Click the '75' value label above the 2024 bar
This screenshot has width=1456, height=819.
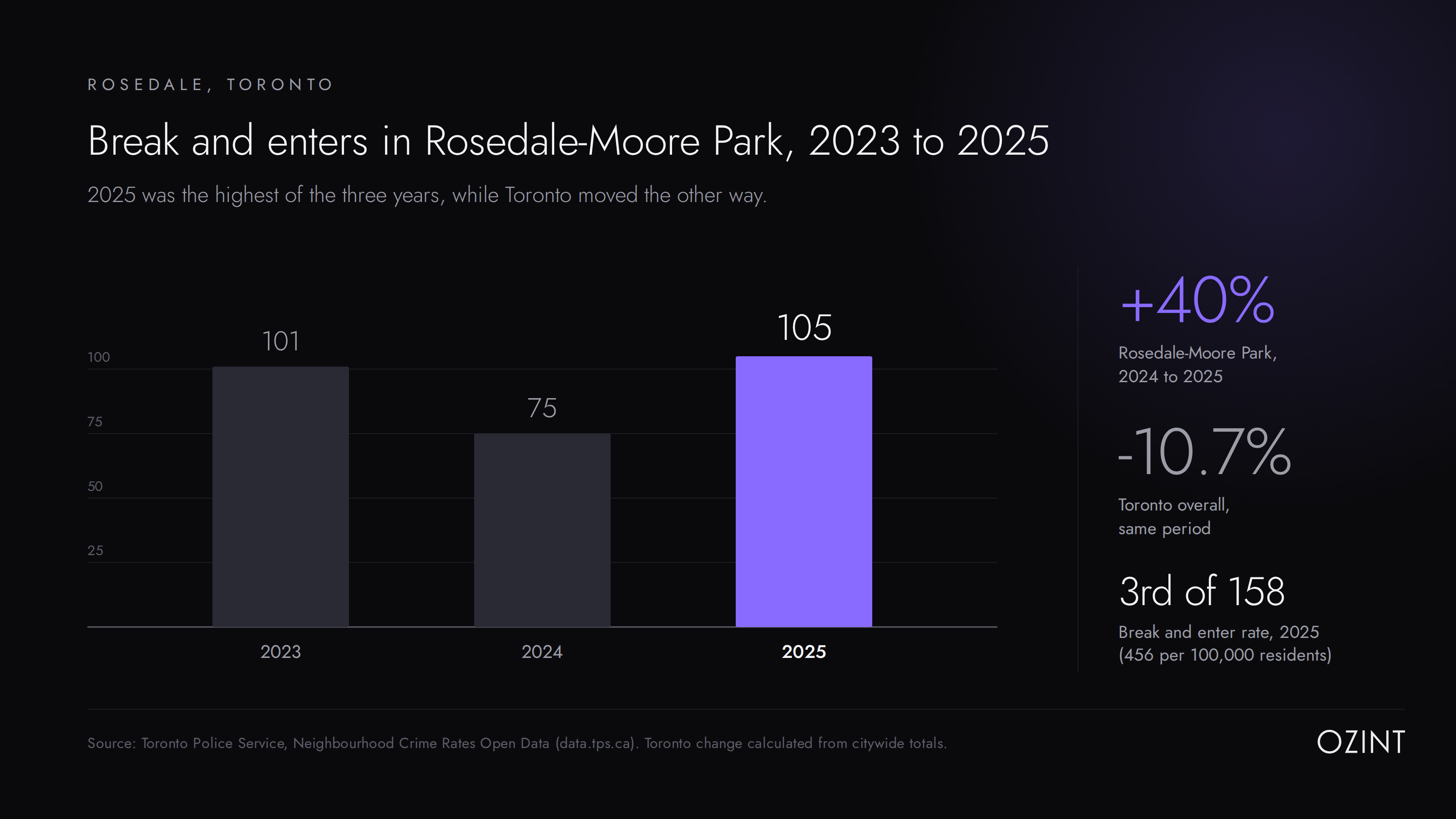[542, 408]
